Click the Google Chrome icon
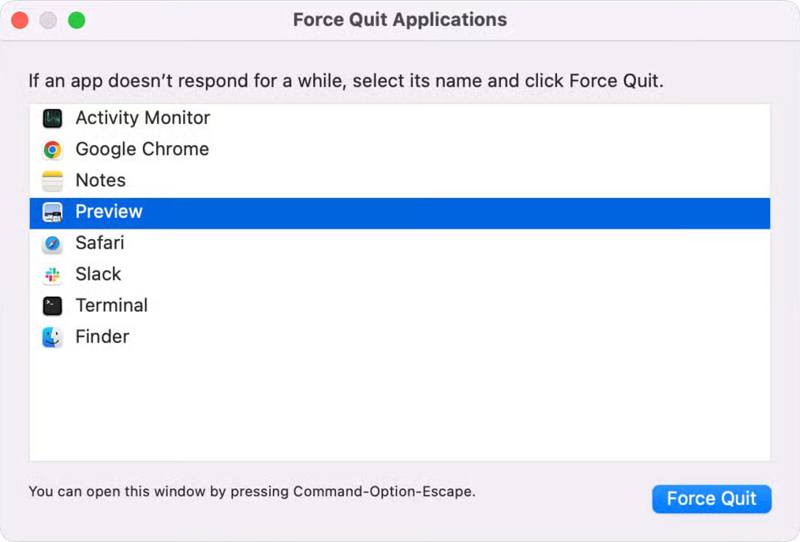800x542 pixels. (x=53, y=150)
